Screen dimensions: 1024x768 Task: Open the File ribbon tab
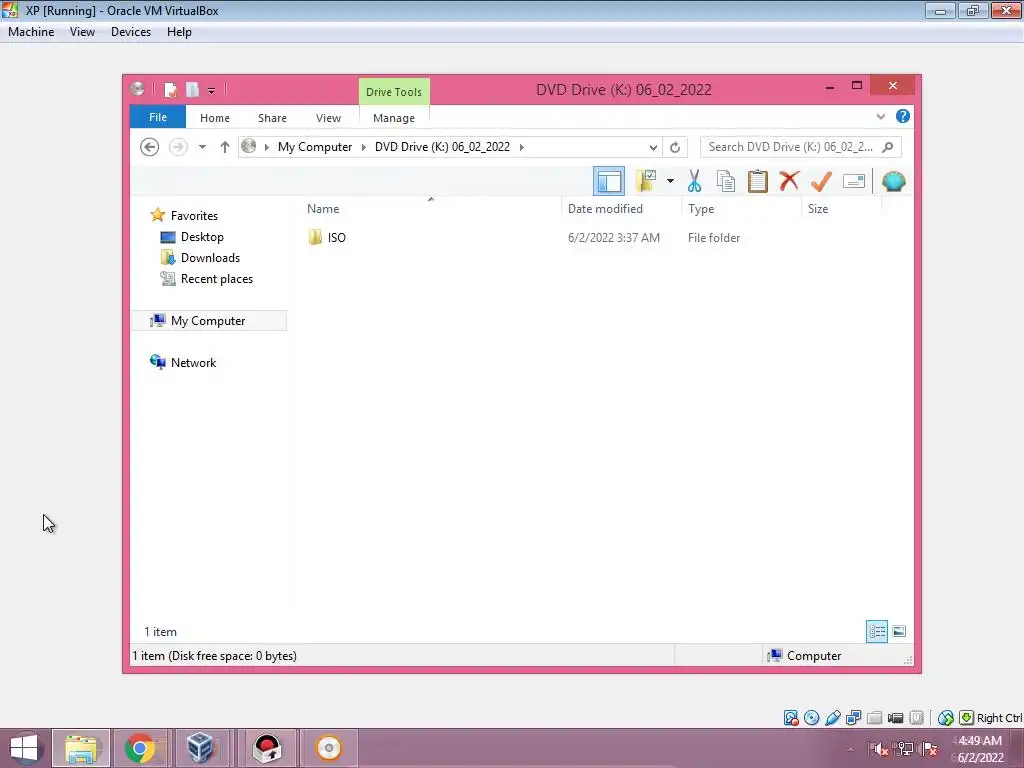[x=158, y=117]
